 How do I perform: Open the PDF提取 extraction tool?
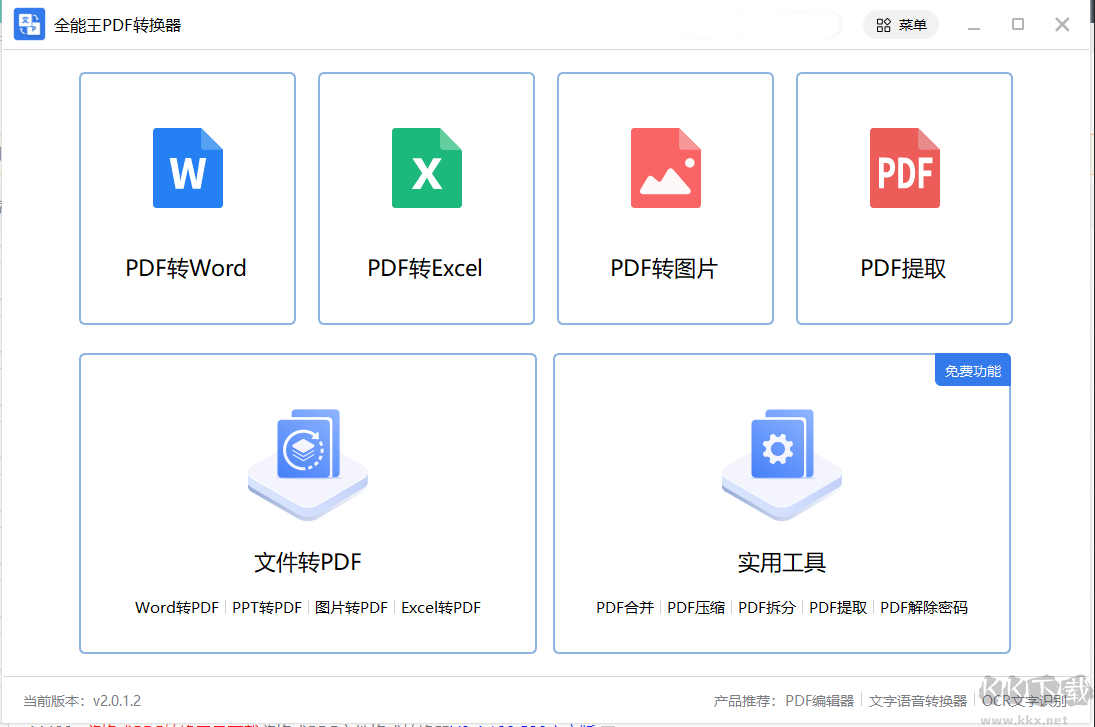pyautogui.click(x=904, y=198)
